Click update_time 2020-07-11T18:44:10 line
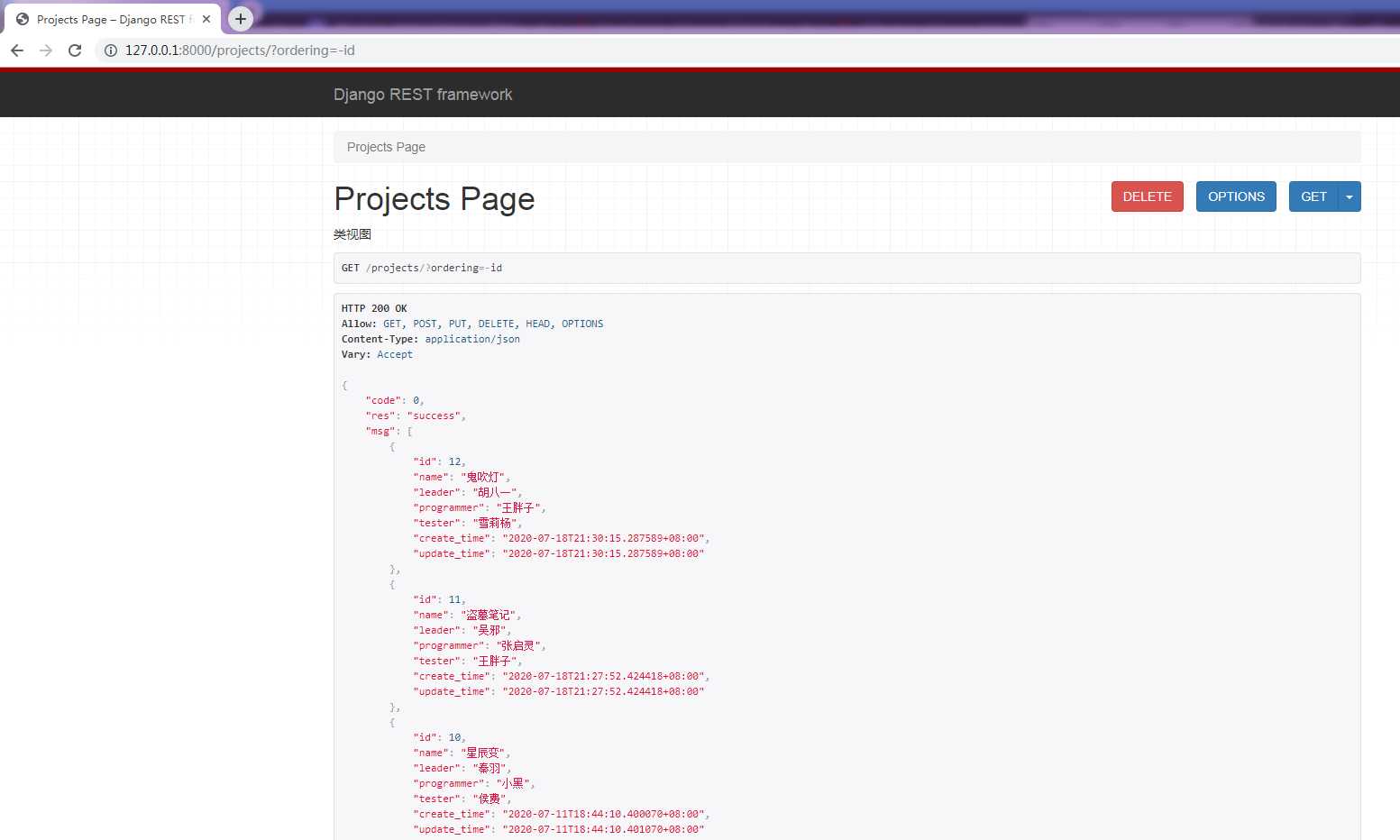1400x840 pixels. (x=559, y=829)
